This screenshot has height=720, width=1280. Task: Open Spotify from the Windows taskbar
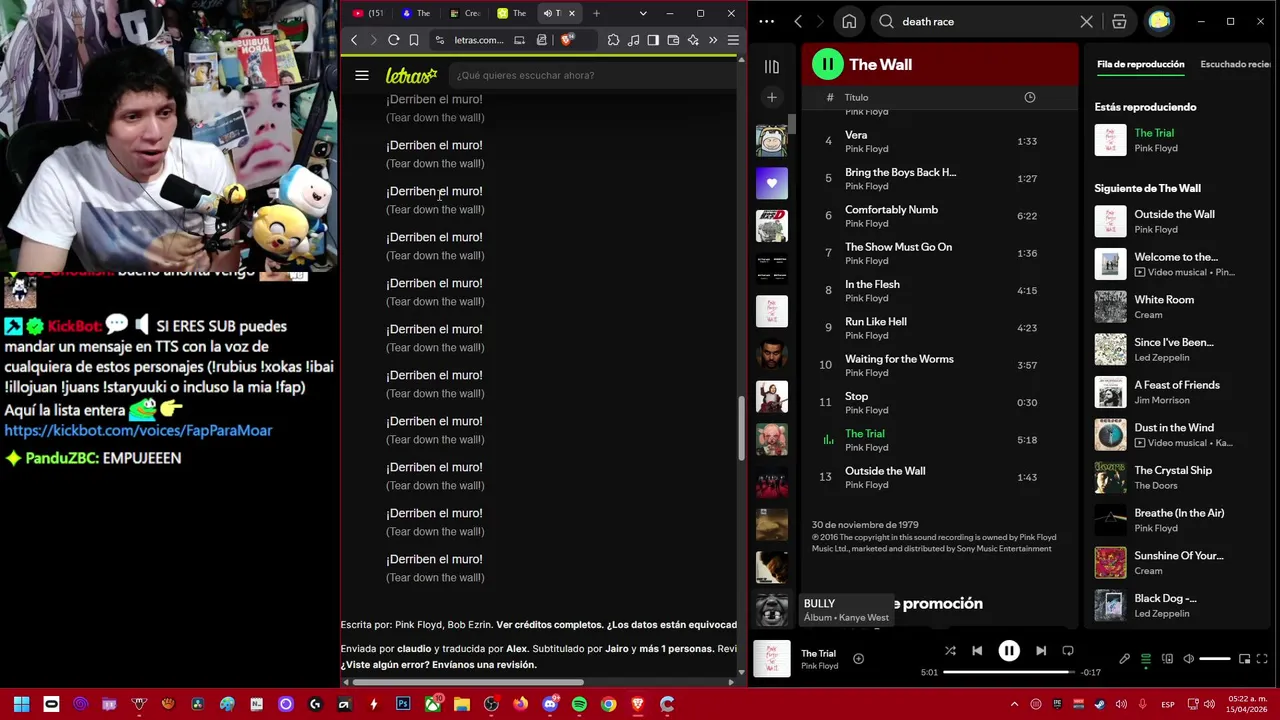579,704
